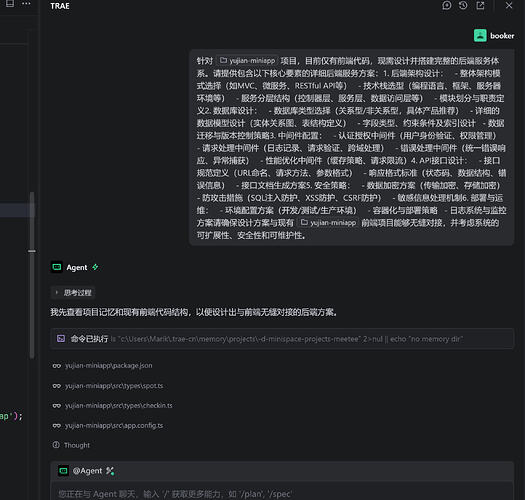
Task: Click the terminal icon next to 命令已执行
Action: click(61, 339)
